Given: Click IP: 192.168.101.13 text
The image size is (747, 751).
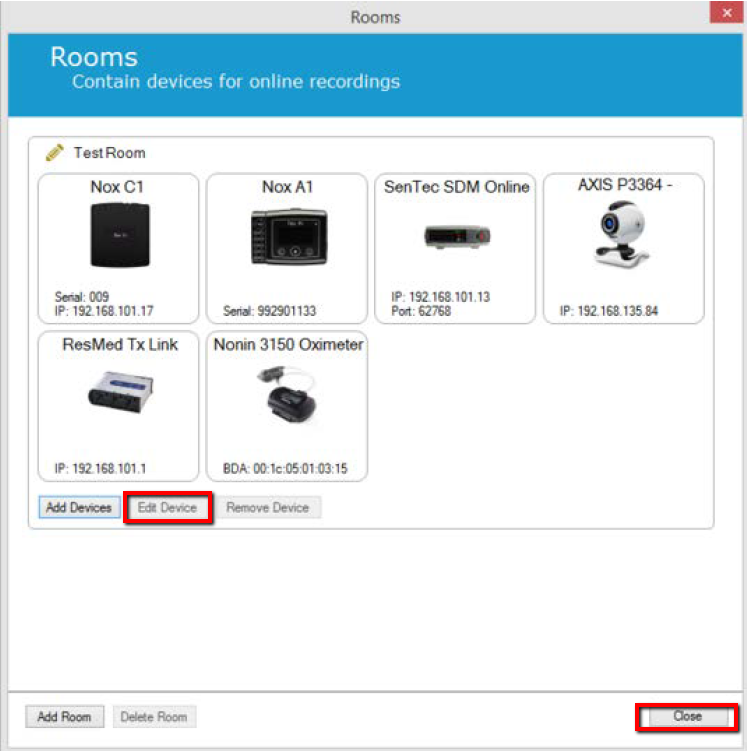Looking at the screenshot, I should click(441, 297).
